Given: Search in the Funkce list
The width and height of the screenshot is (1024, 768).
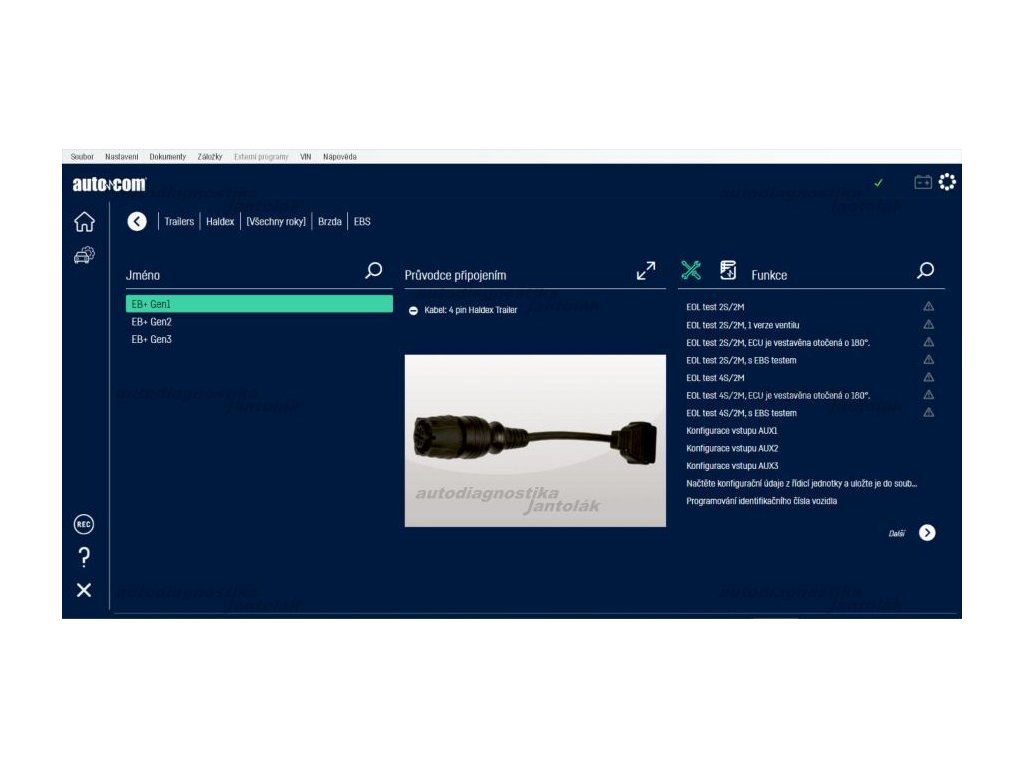Looking at the screenshot, I should tap(925, 270).
